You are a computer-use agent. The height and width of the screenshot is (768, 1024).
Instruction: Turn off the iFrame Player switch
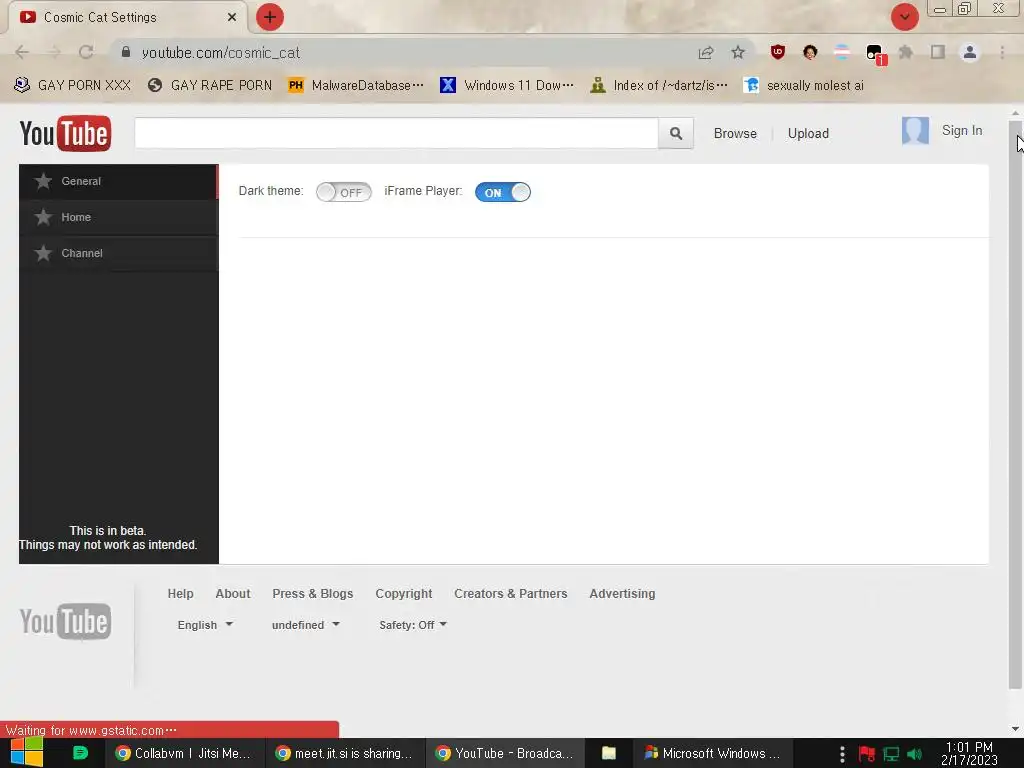tap(503, 192)
